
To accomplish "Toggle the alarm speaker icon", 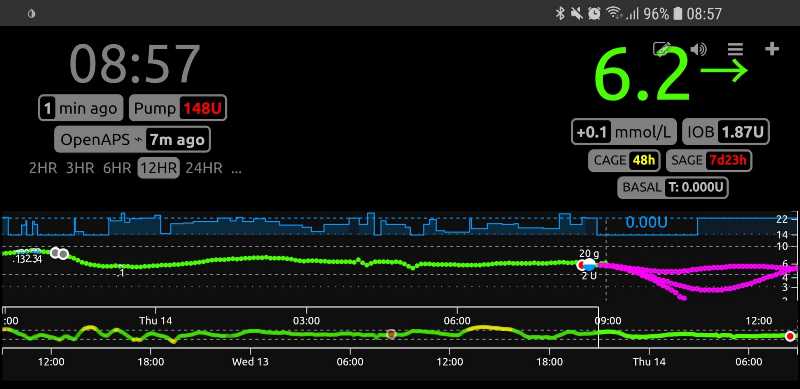I will (698, 50).
